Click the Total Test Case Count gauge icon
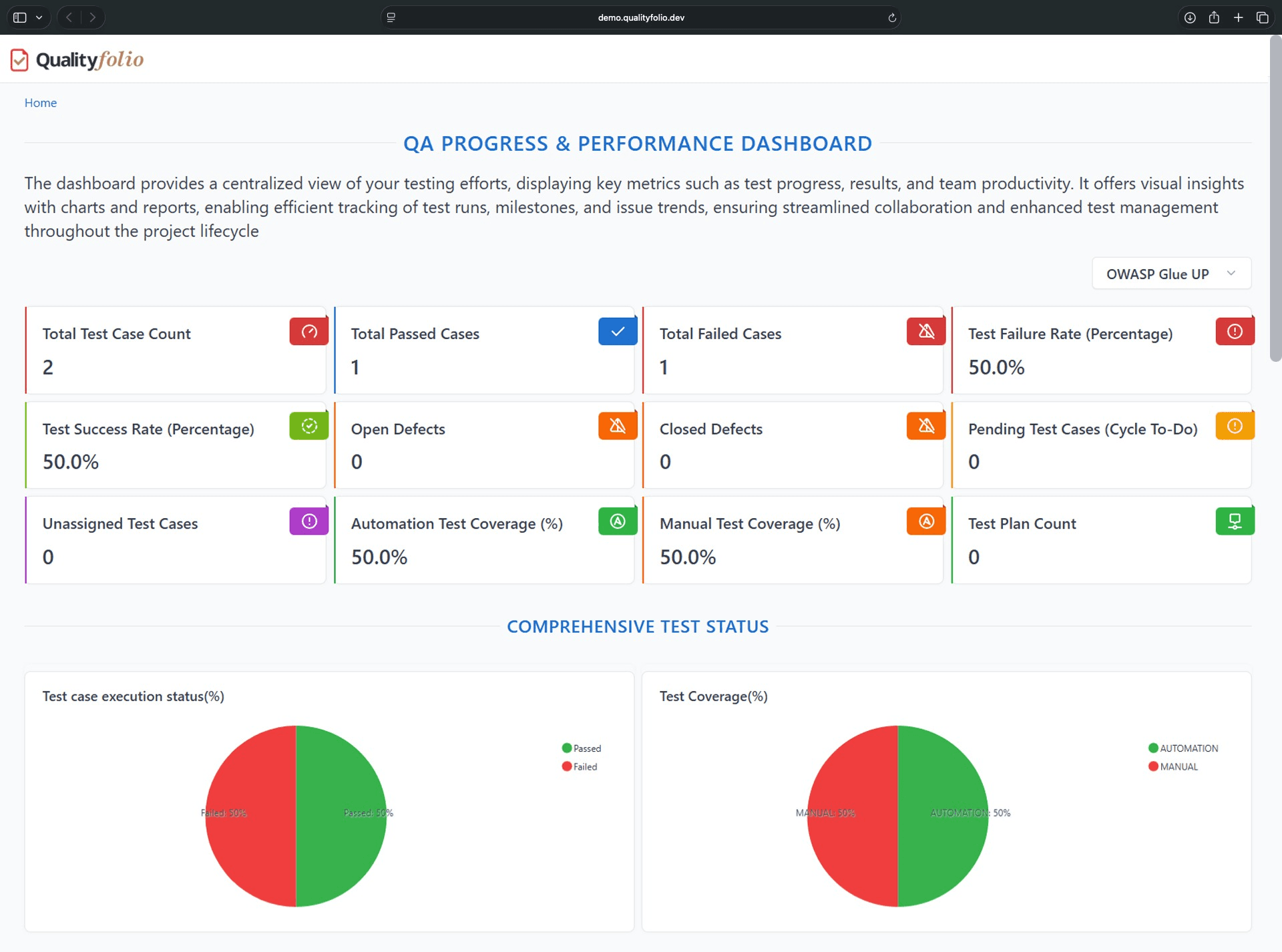The height and width of the screenshot is (952, 1282). click(x=308, y=332)
